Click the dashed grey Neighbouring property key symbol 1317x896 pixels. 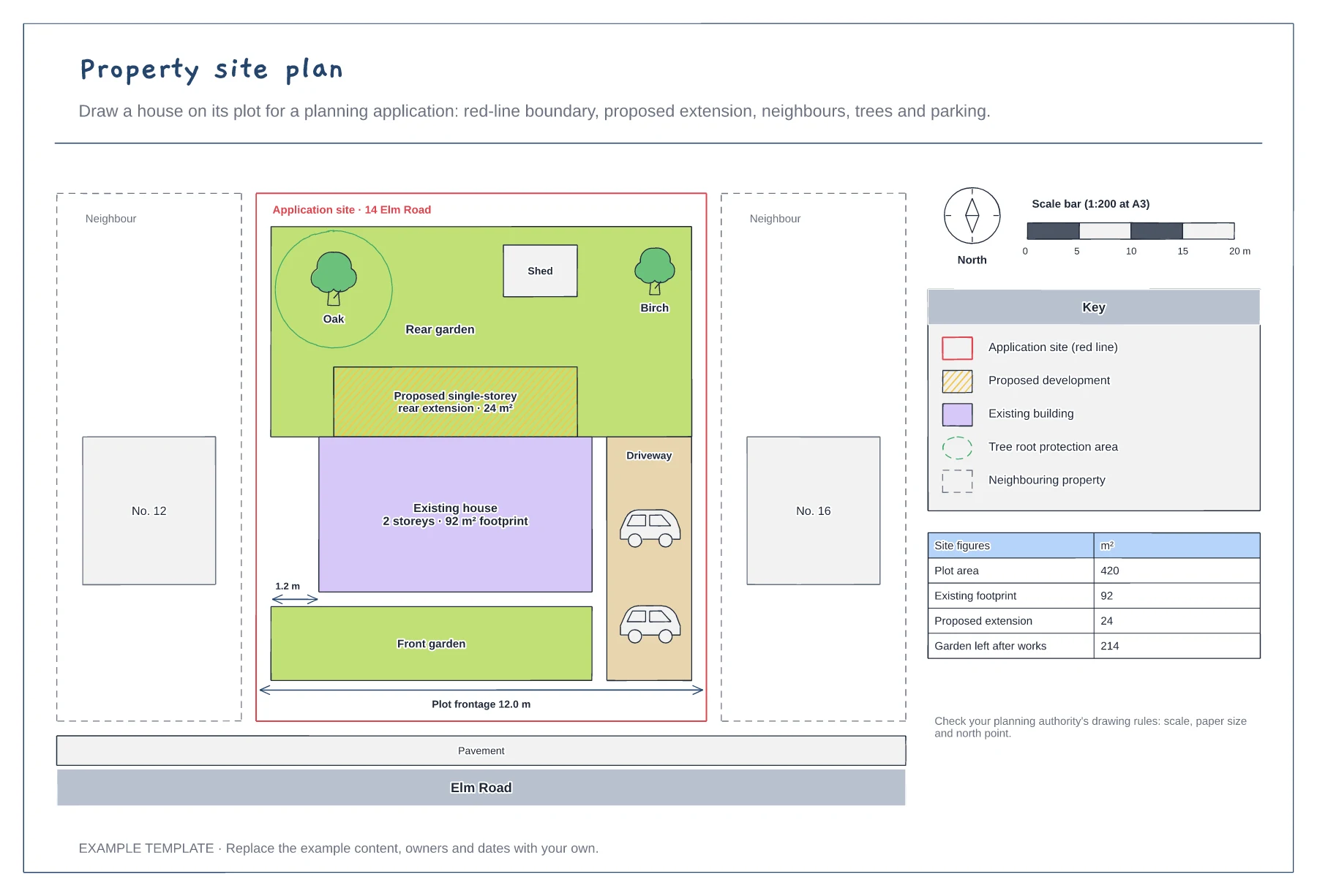pos(957,481)
